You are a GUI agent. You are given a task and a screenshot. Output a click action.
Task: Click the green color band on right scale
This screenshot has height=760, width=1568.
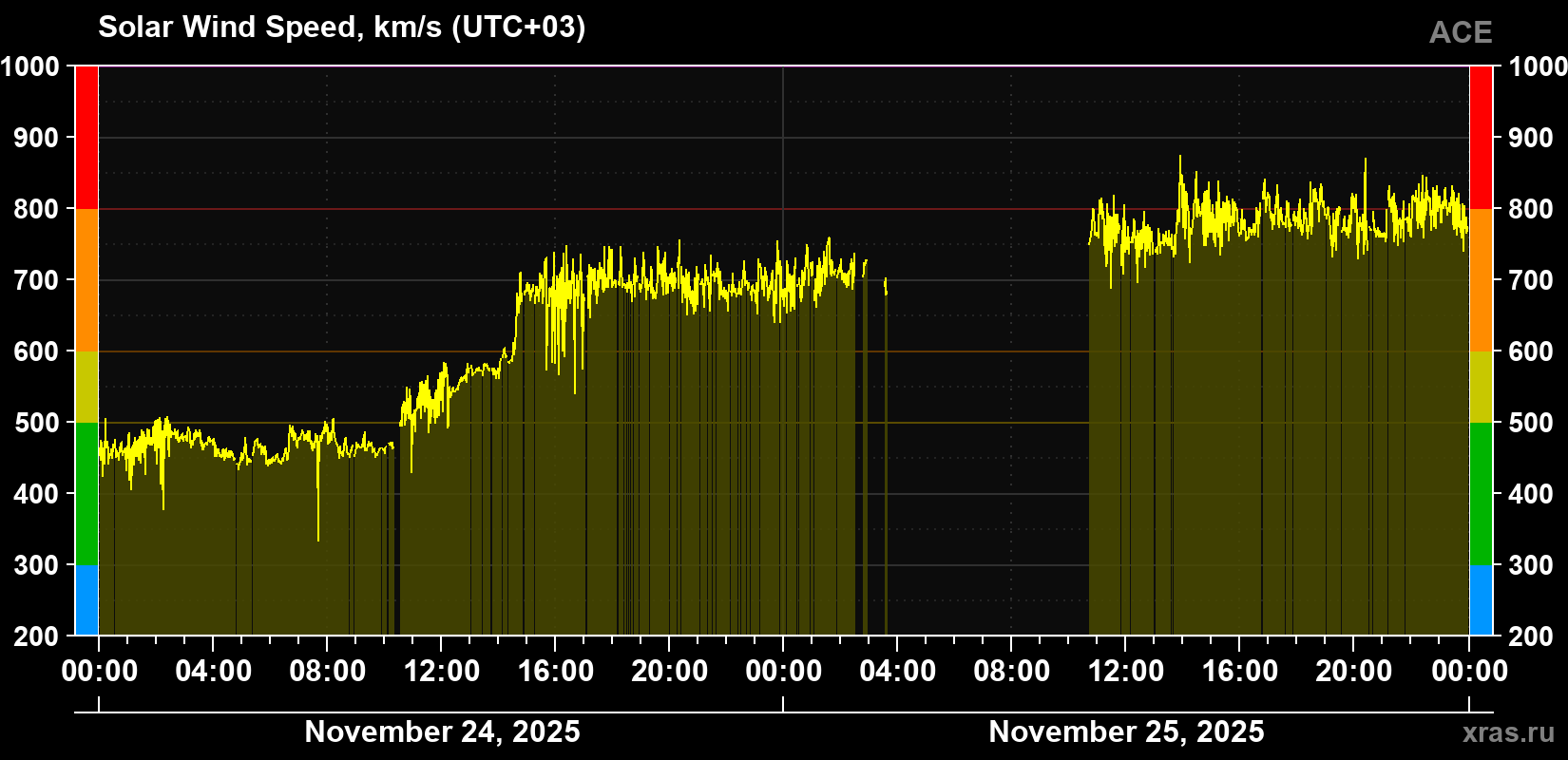tap(1481, 494)
